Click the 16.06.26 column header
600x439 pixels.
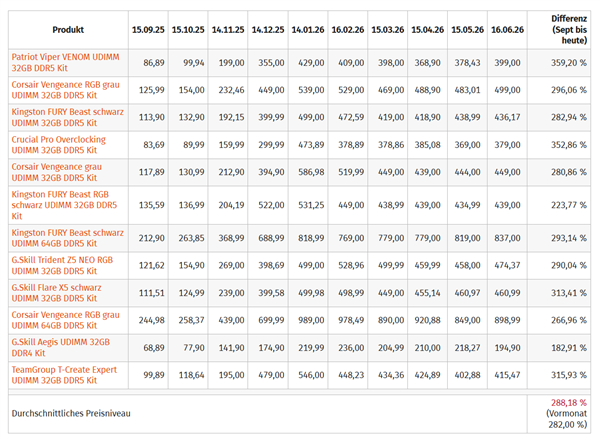pos(507,29)
